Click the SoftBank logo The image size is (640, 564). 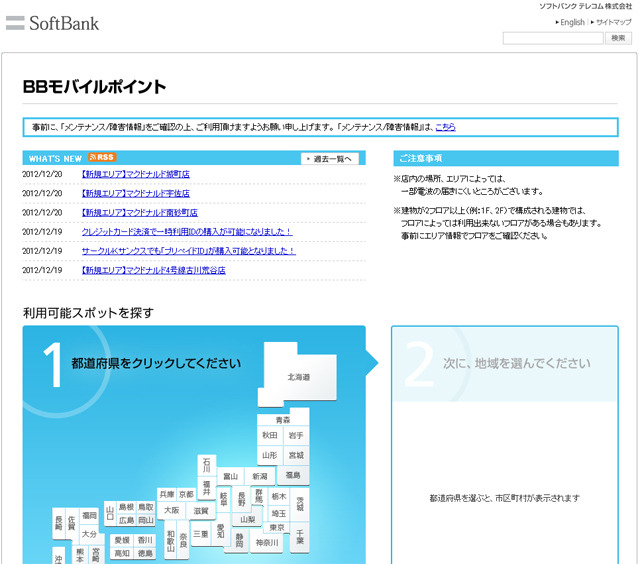(52, 23)
